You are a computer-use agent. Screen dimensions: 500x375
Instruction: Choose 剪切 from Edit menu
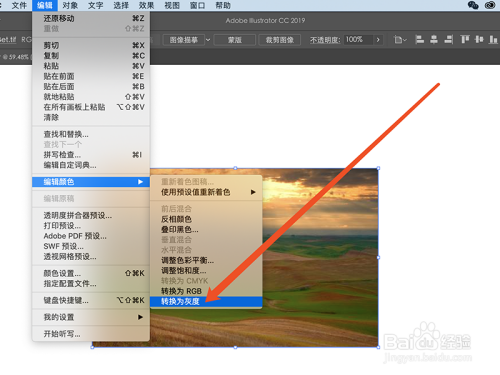[x=91, y=45]
